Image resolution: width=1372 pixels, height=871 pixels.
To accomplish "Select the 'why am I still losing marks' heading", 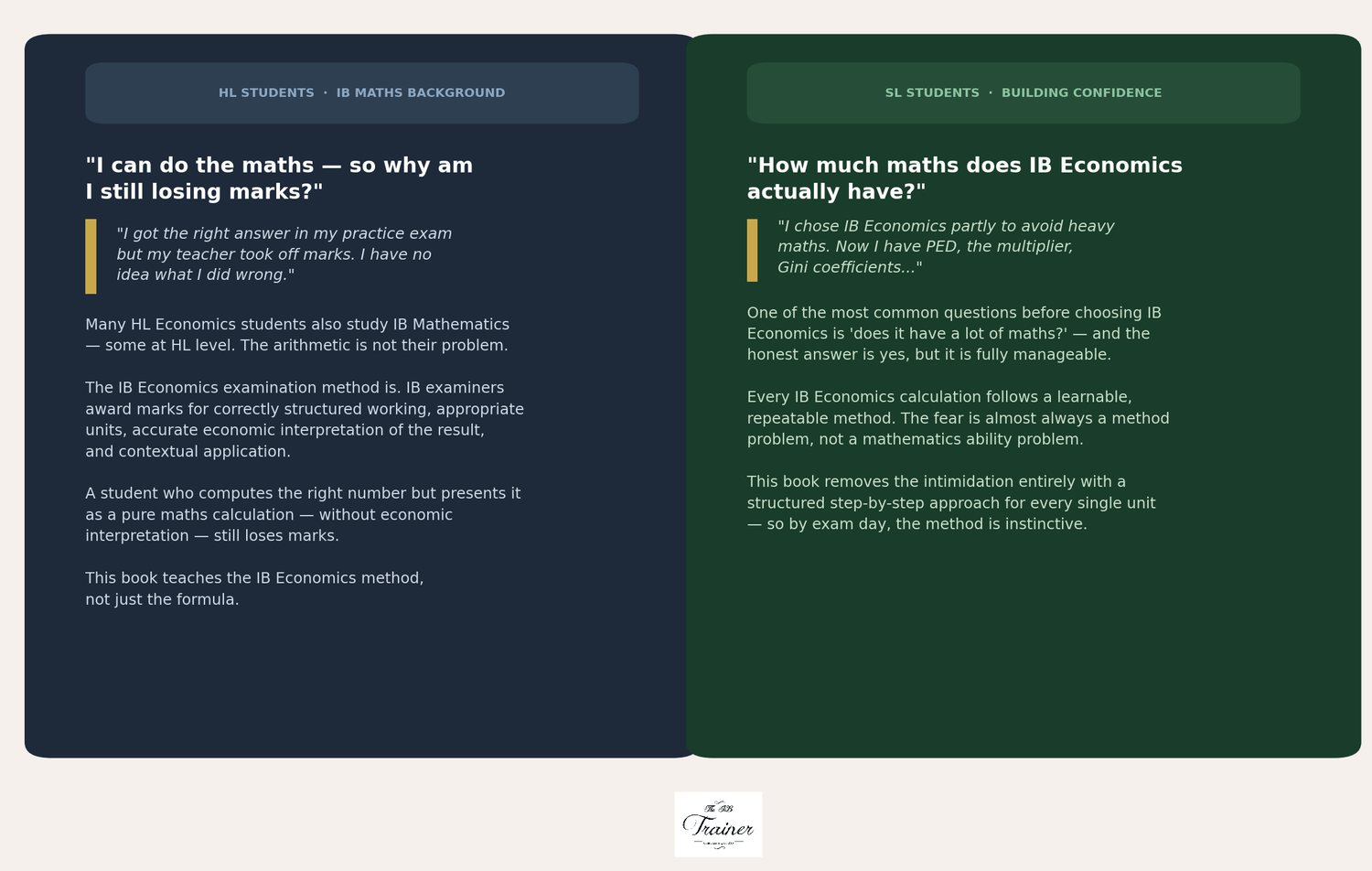I will click(x=279, y=178).
